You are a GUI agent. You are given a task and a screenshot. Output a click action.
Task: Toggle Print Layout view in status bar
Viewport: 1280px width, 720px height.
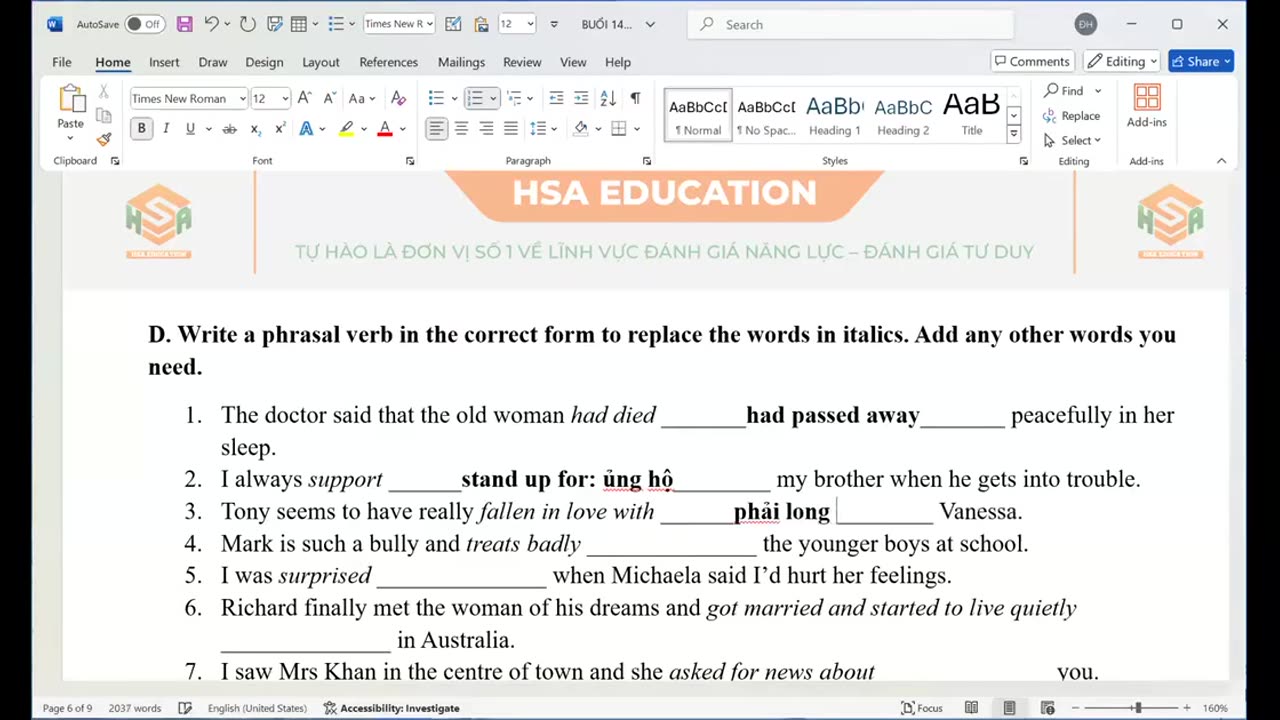click(1009, 708)
